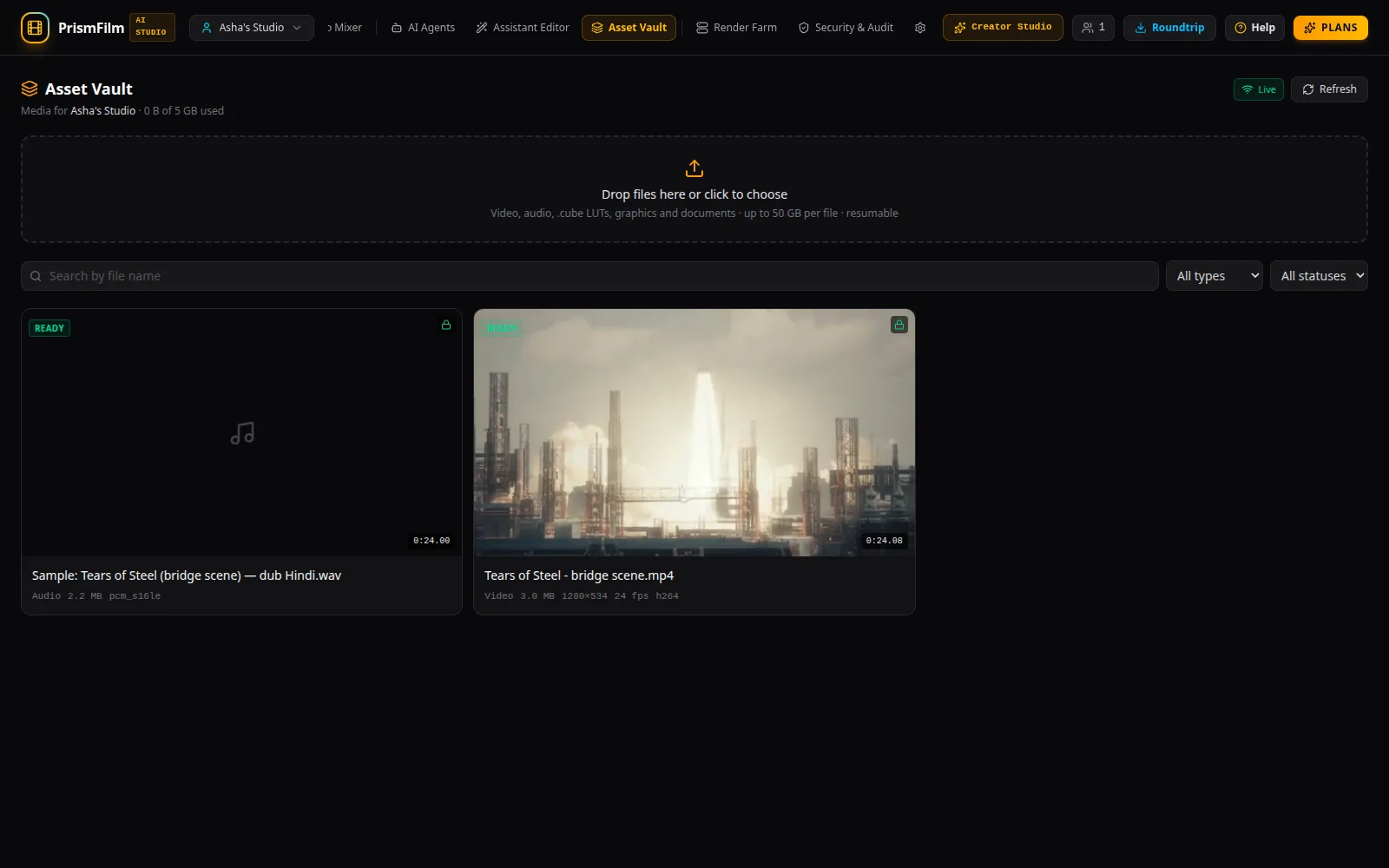Select the Asset Vault tab

pyautogui.click(x=629, y=28)
